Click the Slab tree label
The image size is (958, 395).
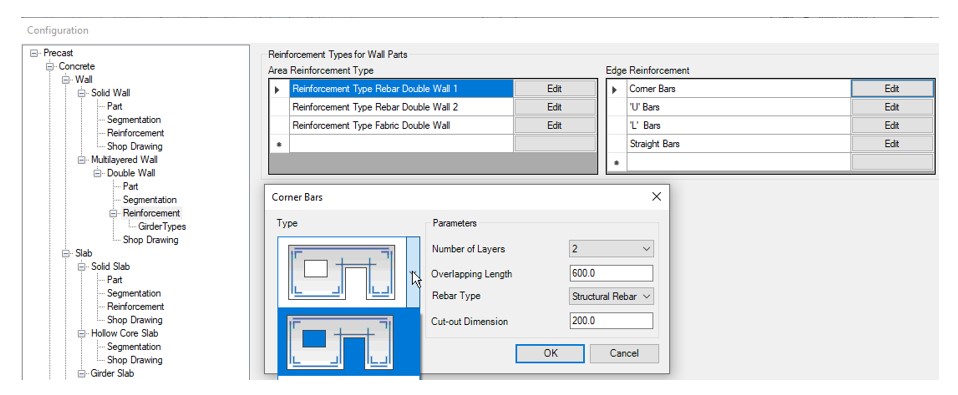point(84,253)
